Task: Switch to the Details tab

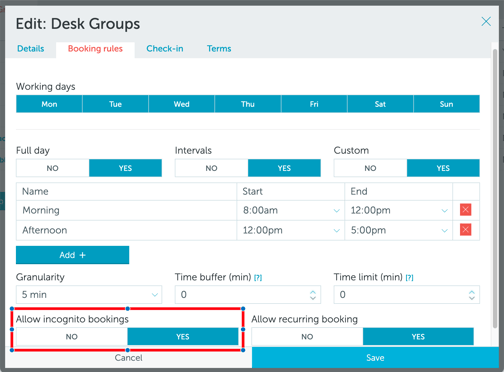Action: click(x=31, y=49)
